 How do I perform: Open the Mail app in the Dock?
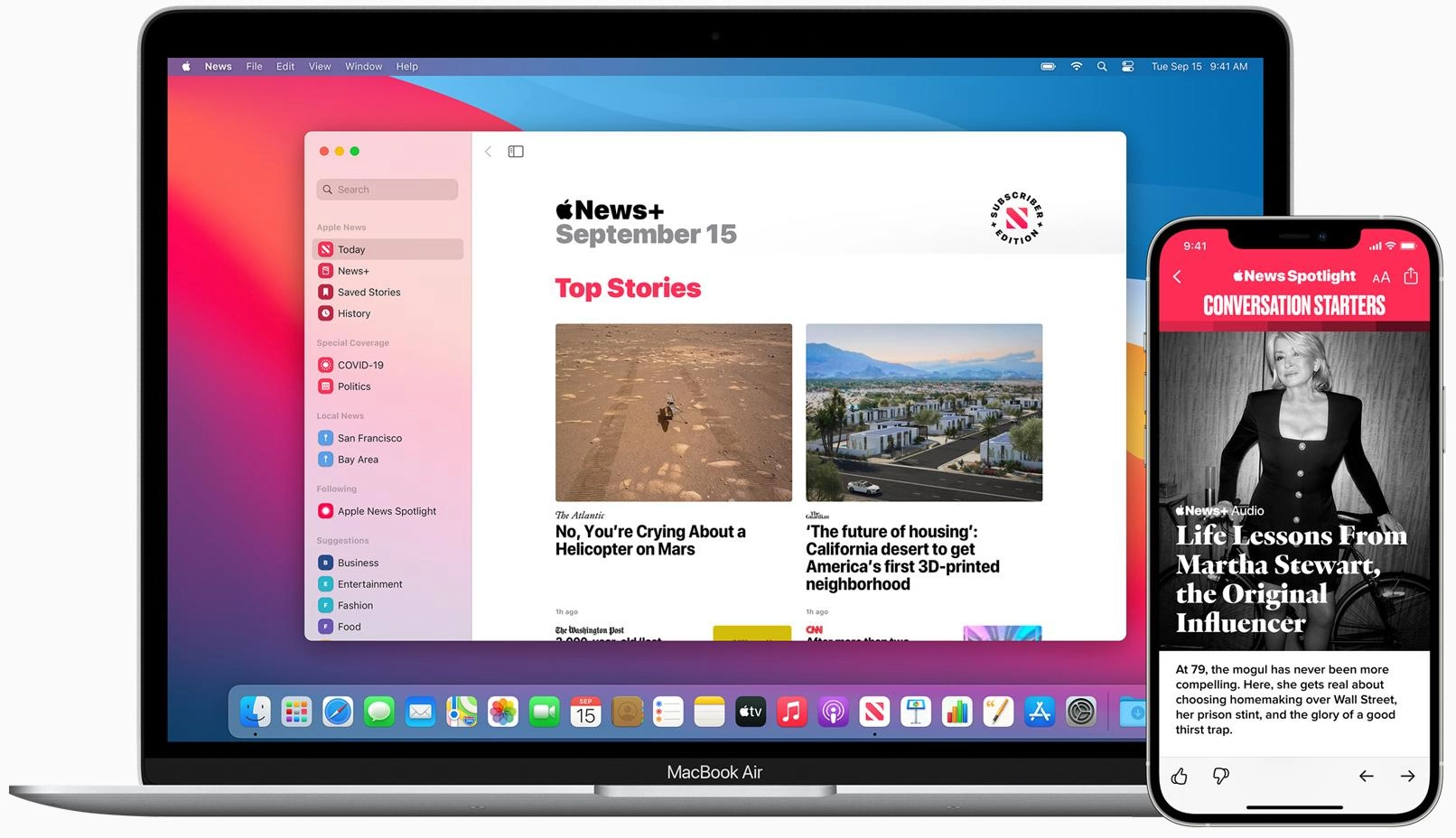tap(421, 712)
